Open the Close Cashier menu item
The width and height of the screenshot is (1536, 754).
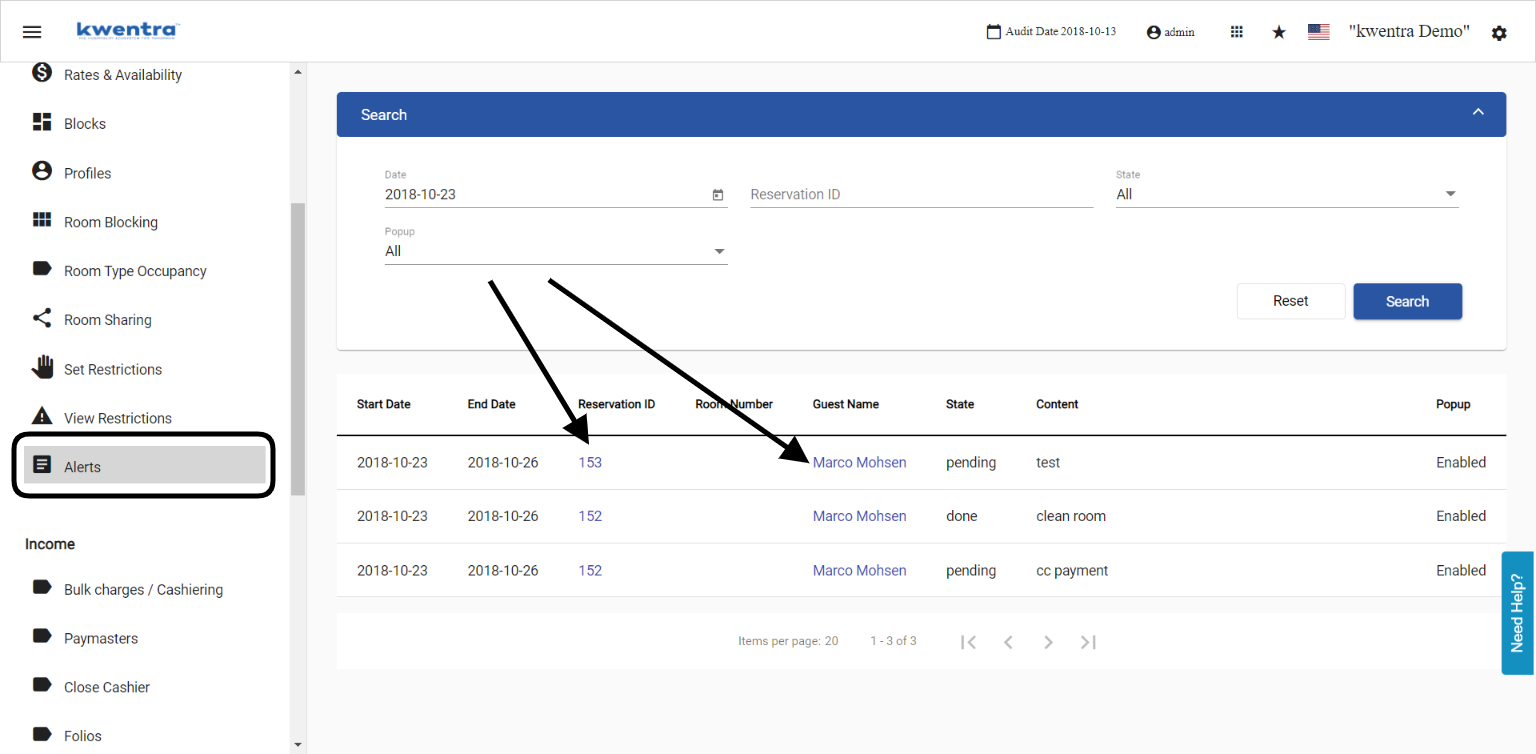point(107,687)
